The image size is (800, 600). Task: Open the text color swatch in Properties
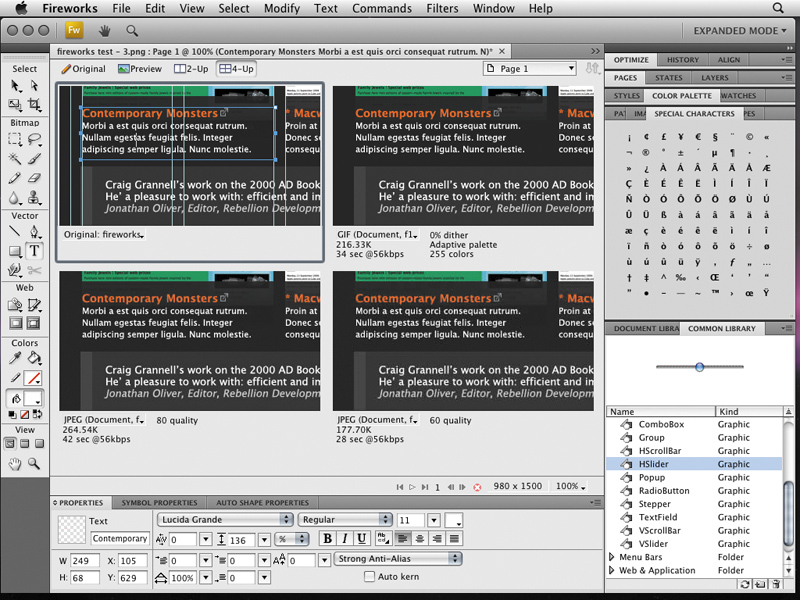(x=454, y=520)
